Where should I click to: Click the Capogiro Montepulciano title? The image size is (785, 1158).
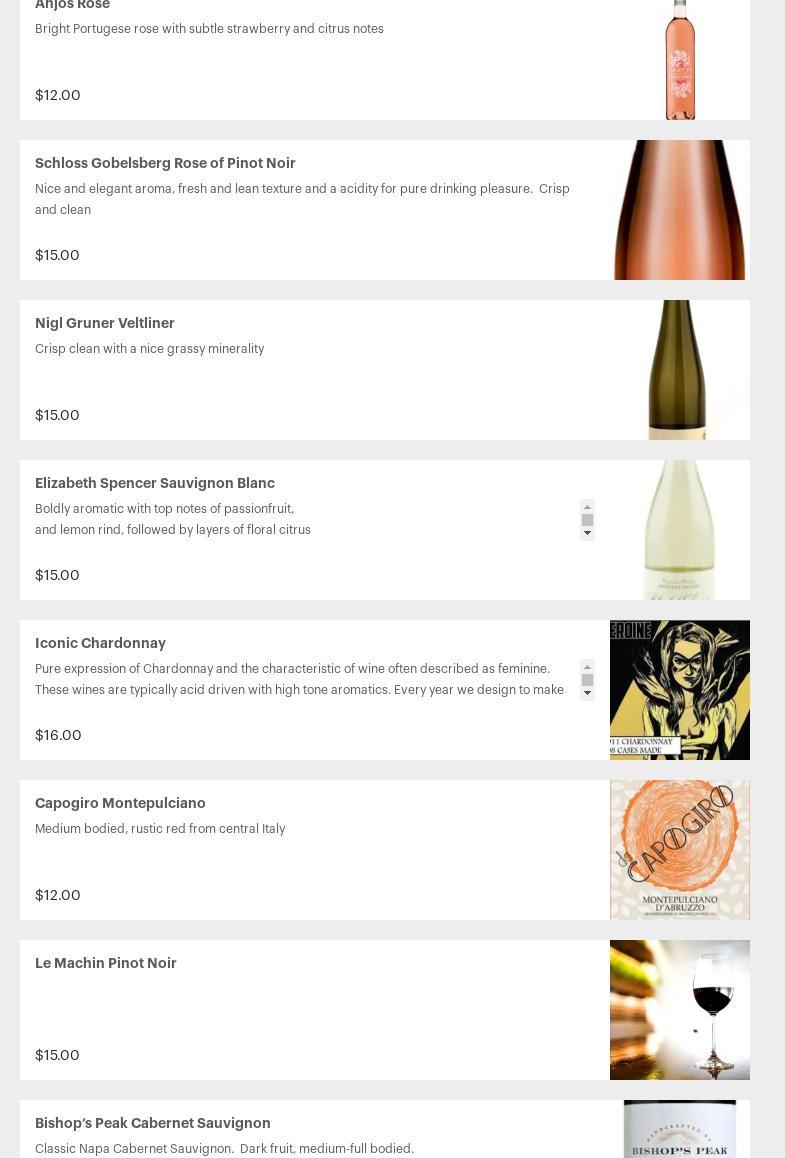tap(120, 803)
